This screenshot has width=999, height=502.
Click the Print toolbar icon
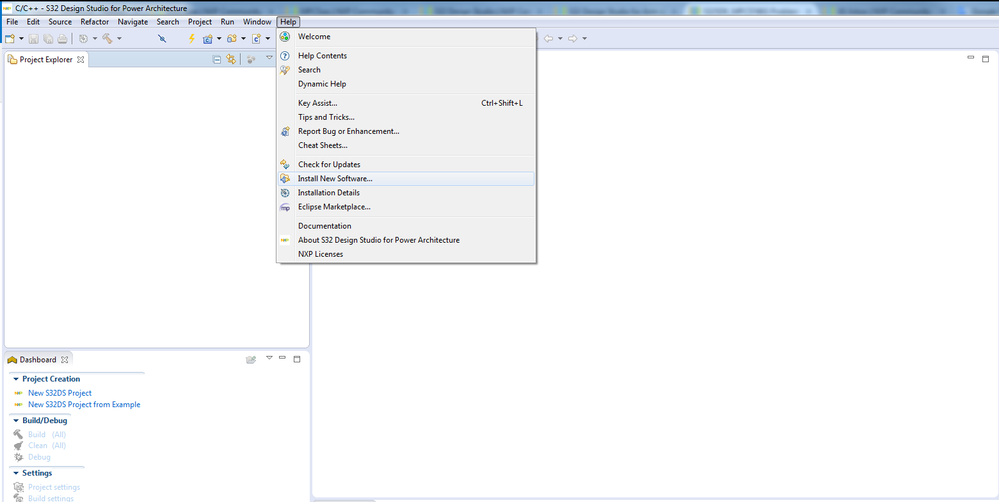click(x=62, y=39)
